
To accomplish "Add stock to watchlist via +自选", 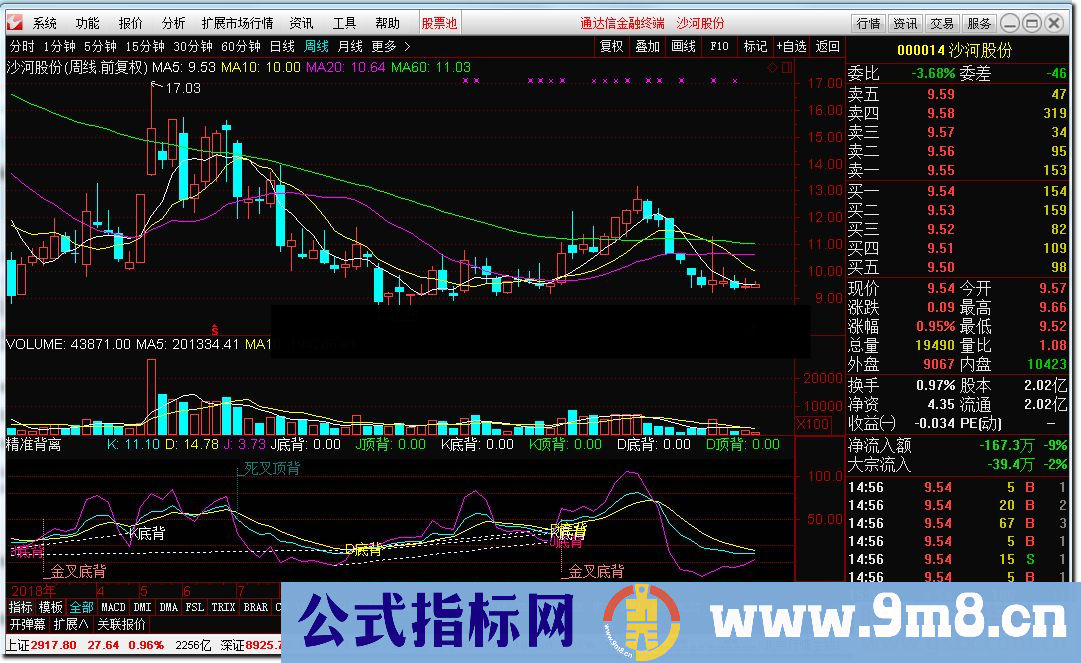I will point(791,45).
